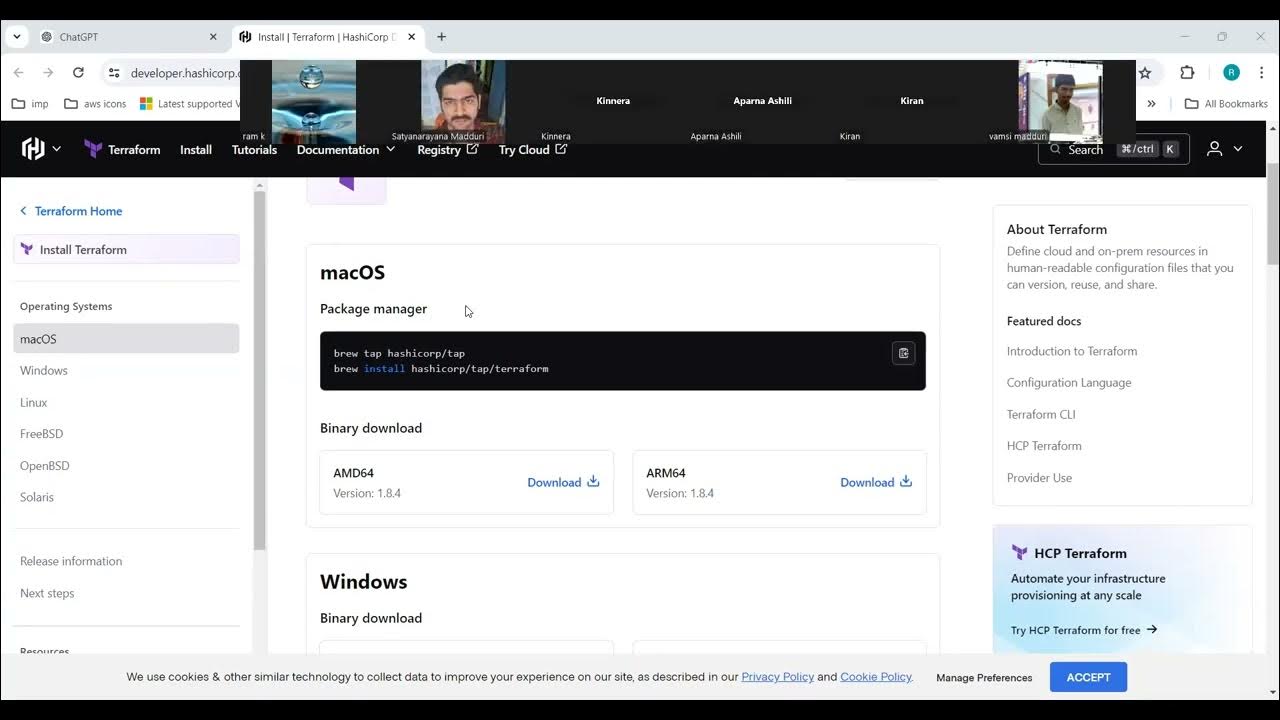Download the macOS ARM64 binary
Viewport: 1280px width, 720px height.
point(876,482)
